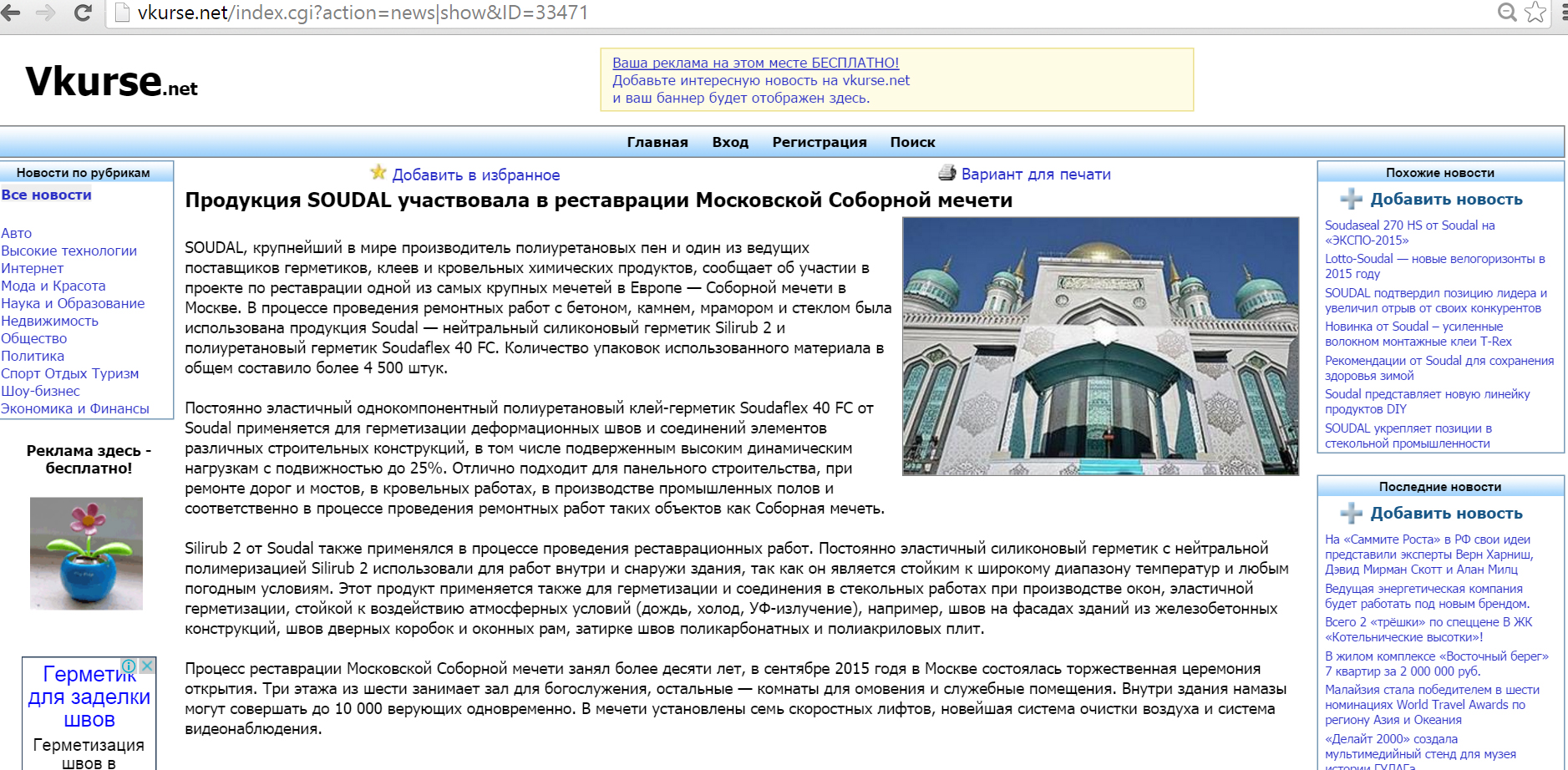Click the 'Реклама здесь - бесплатно!' text
The height and width of the screenshot is (770, 1568).
[x=89, y=459]
